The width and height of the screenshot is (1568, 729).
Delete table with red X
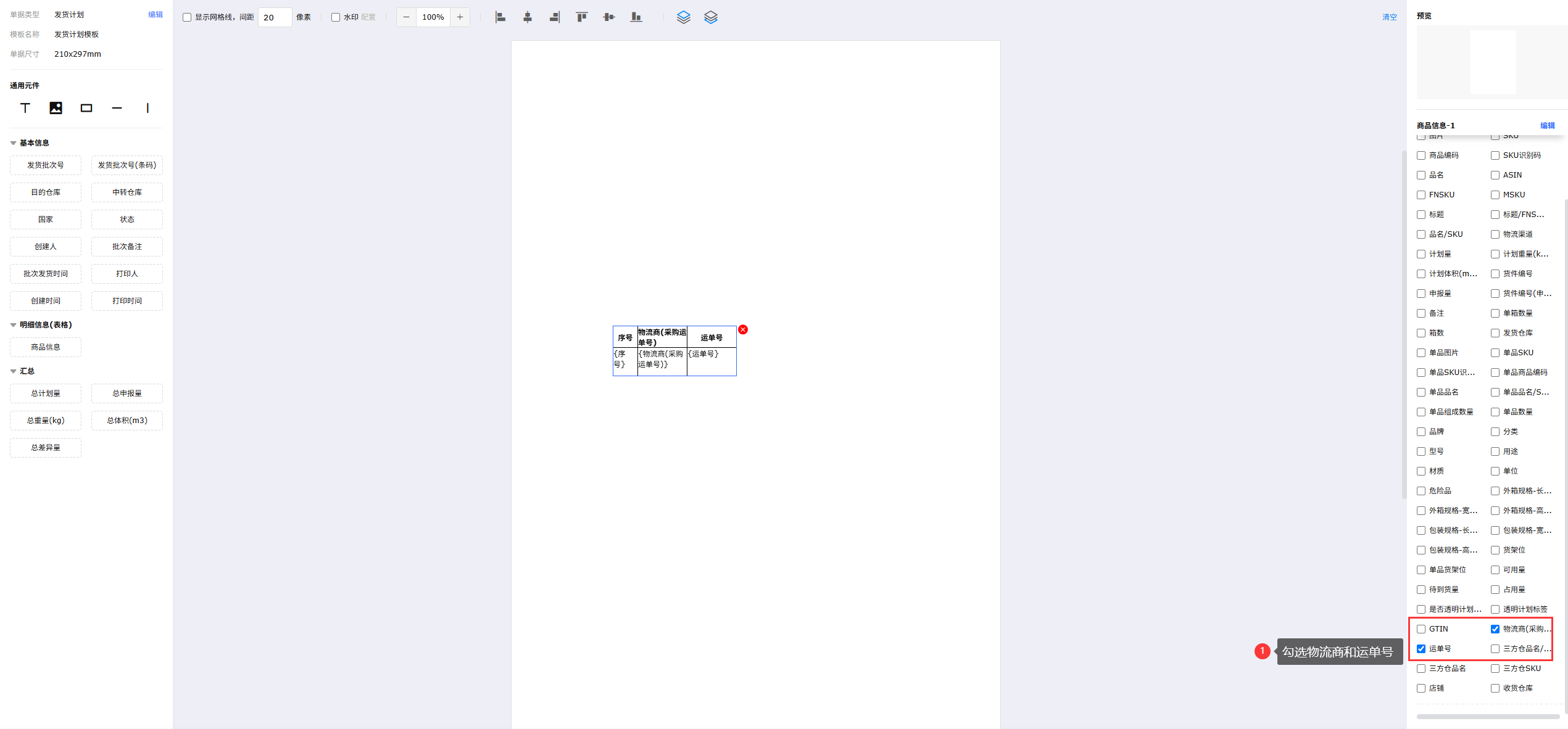[743, 329]
